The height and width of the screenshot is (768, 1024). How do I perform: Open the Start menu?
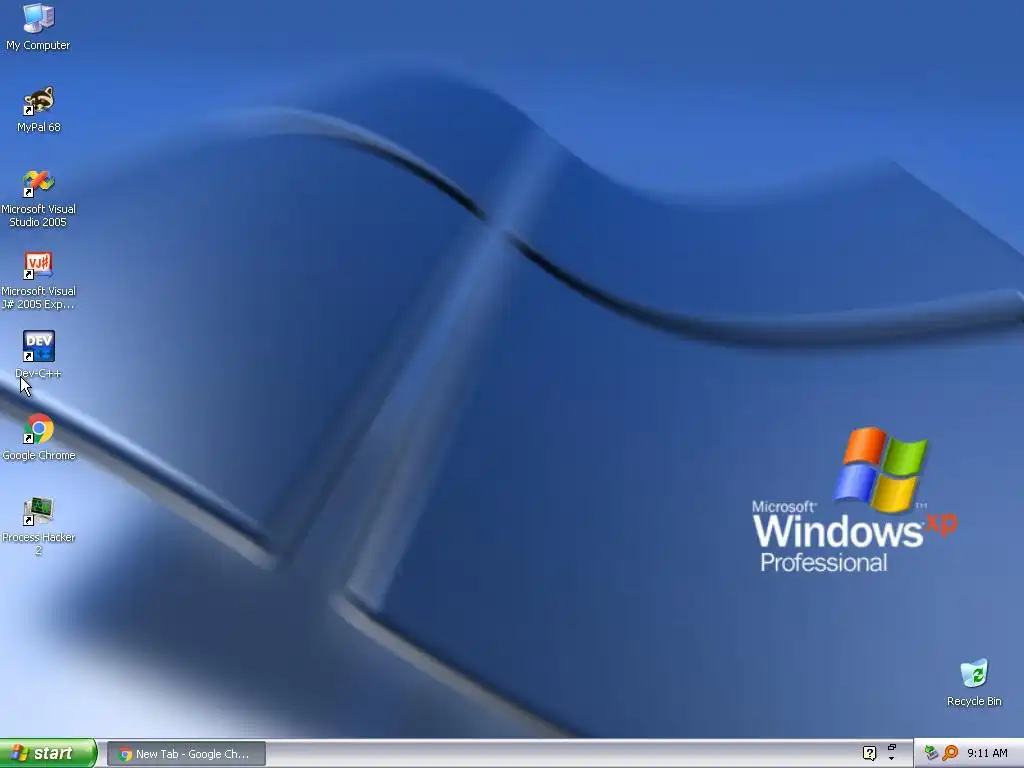48,753
